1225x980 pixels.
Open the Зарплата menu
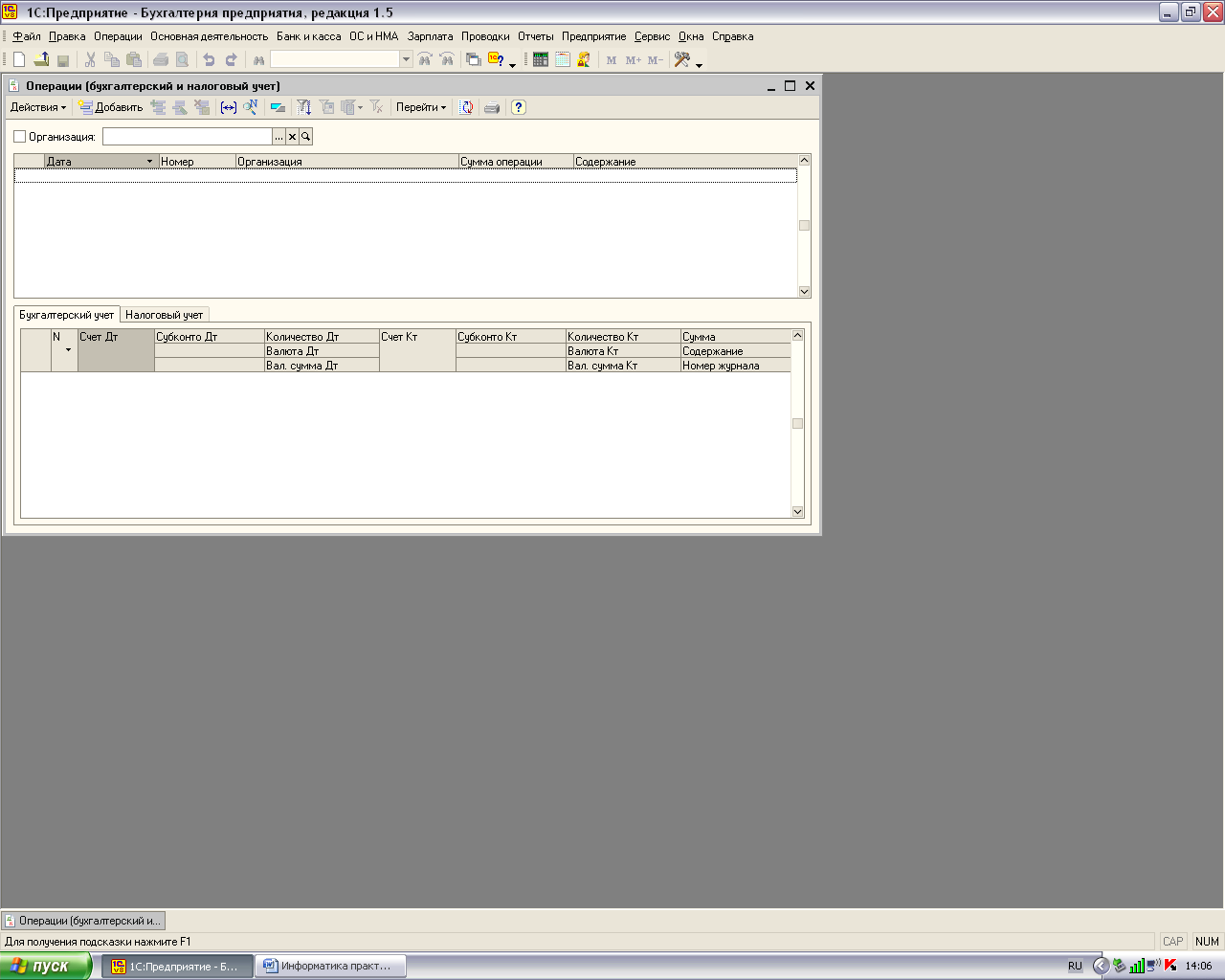pos(431,36)
